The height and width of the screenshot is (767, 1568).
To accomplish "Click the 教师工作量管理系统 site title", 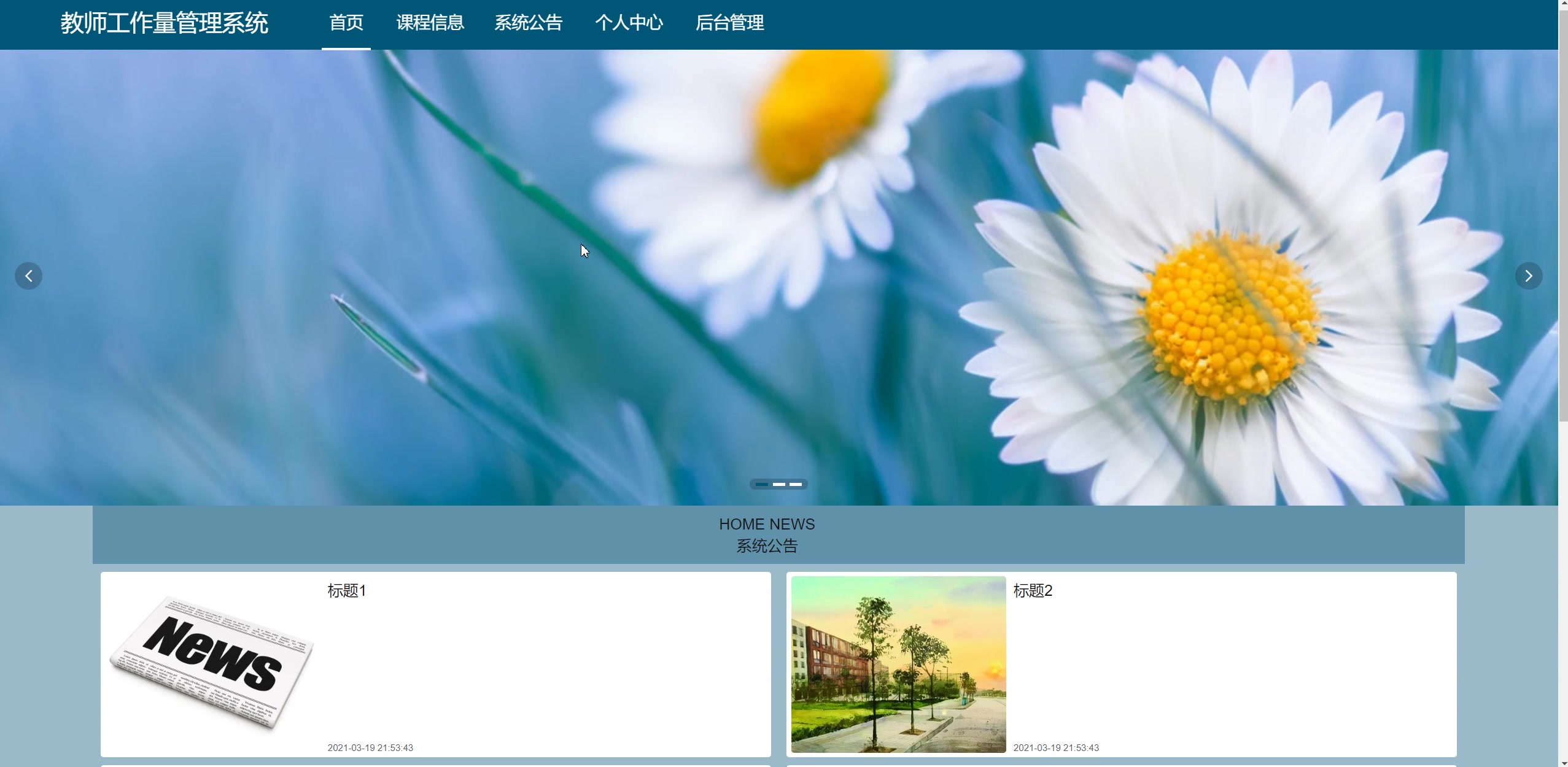I will tap(164, 23).
